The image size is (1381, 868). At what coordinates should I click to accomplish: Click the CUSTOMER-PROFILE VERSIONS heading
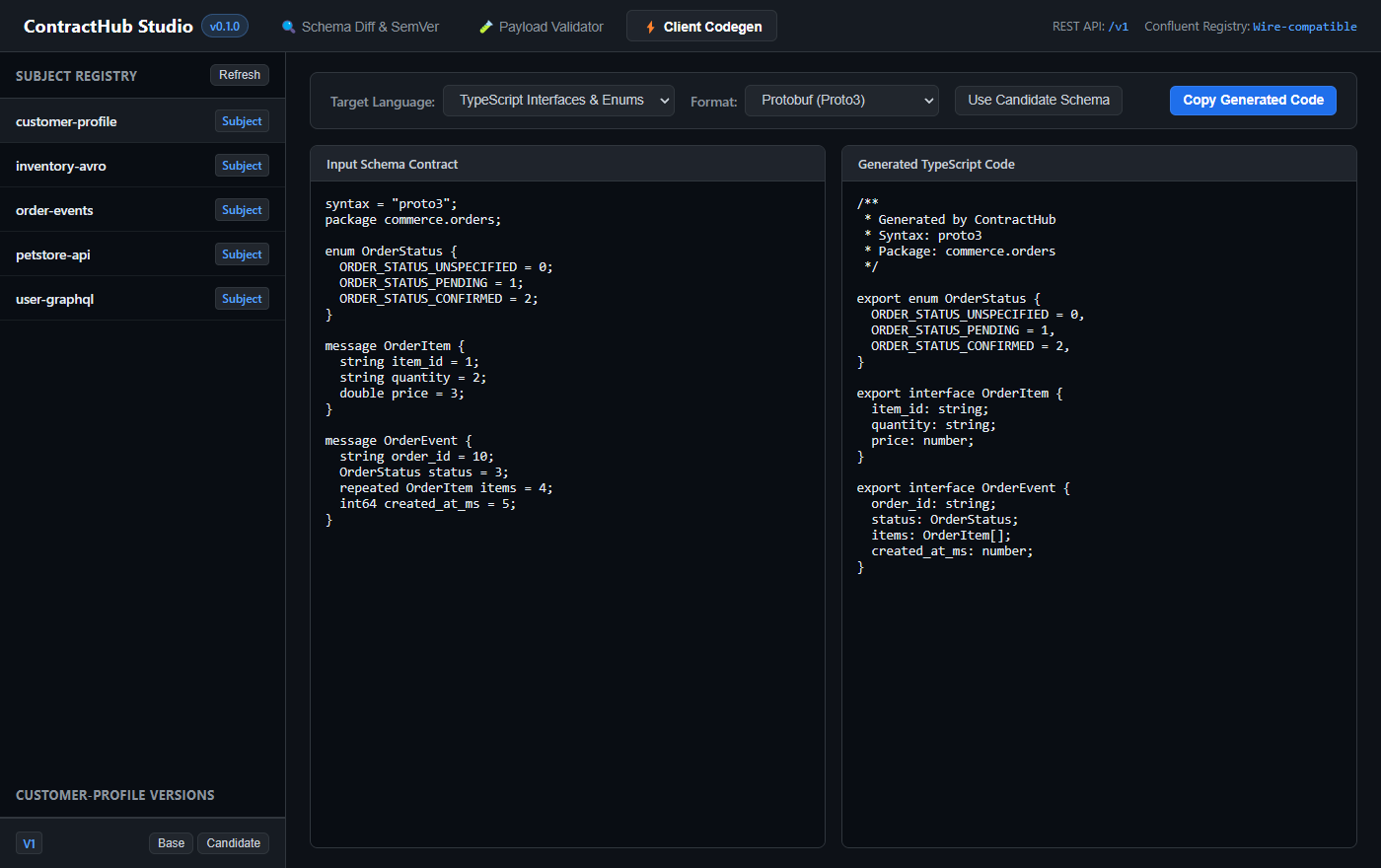114,795
